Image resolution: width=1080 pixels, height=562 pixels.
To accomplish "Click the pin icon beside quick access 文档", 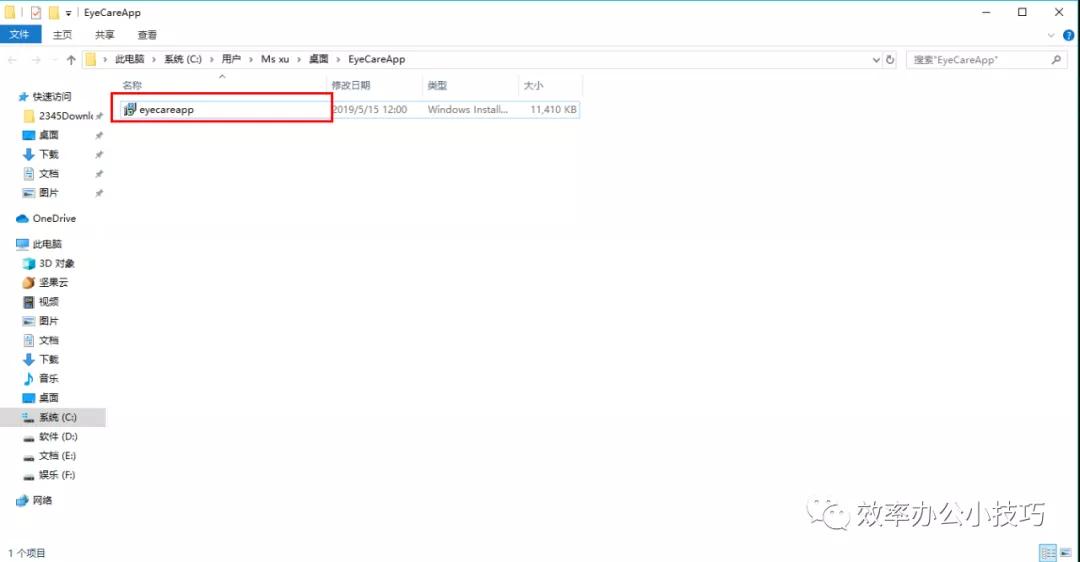I will tap(99, 174).
